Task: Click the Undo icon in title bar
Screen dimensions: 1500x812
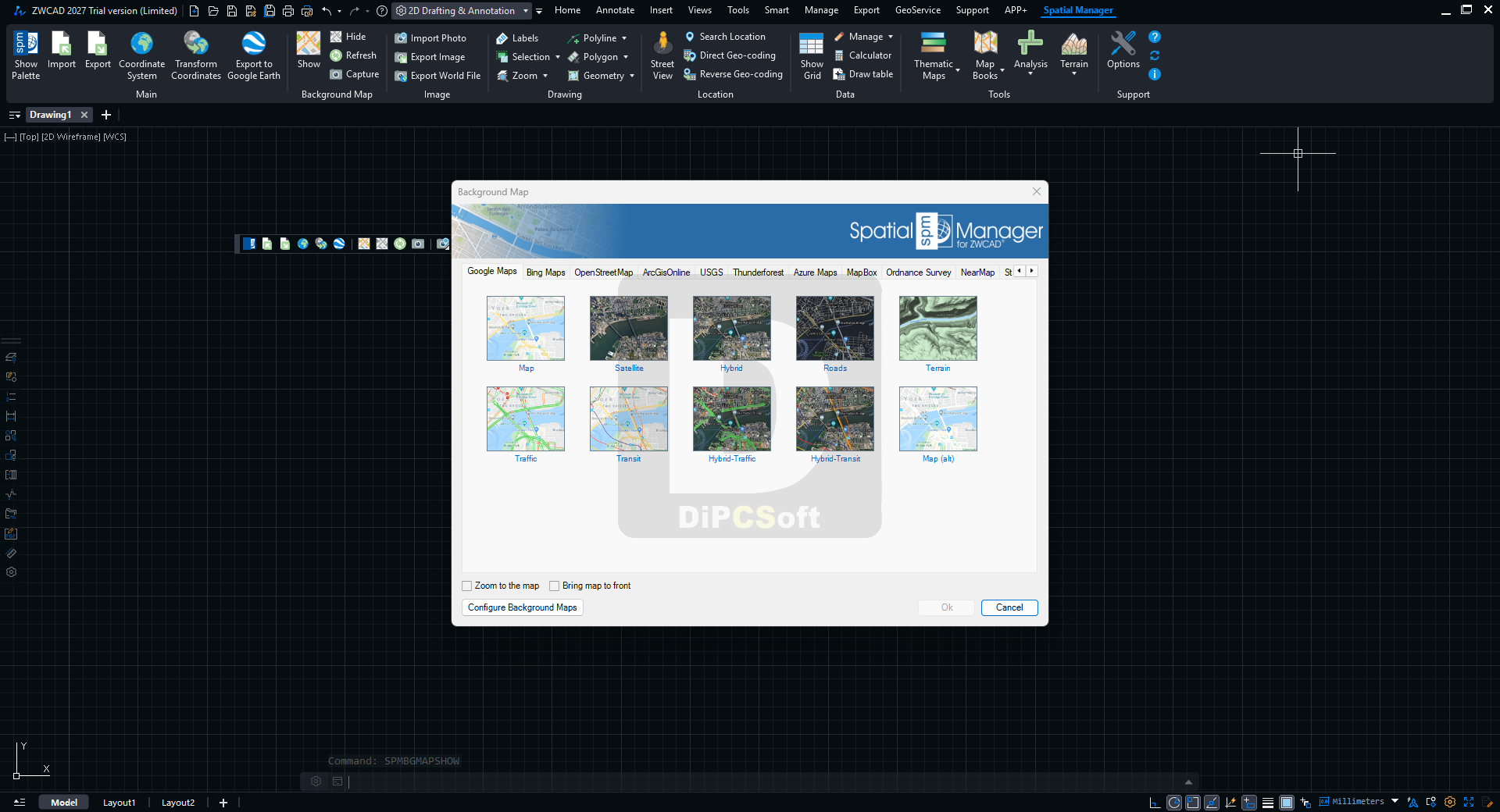Action: (327, 11)
